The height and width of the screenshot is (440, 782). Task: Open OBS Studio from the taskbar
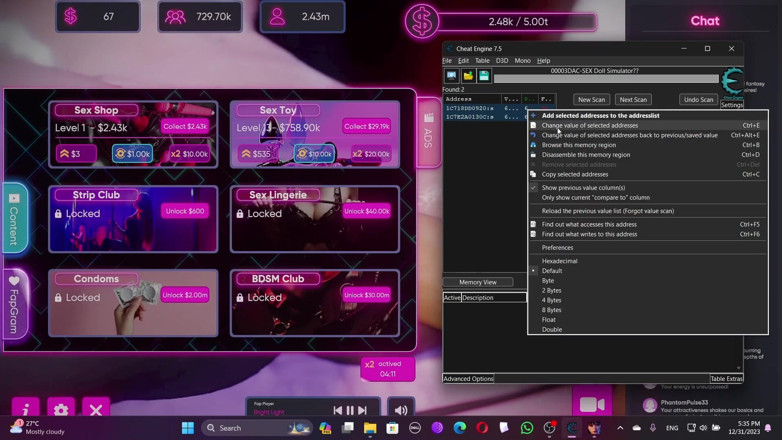[x=549, y=428]
